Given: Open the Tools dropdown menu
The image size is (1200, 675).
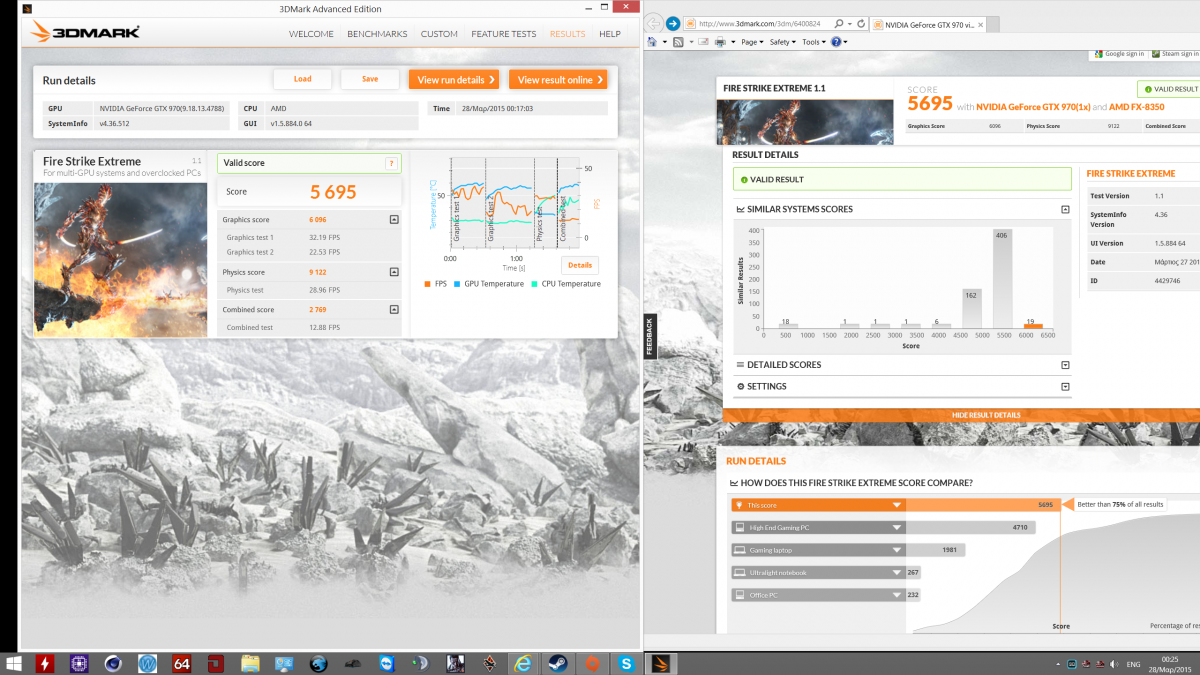Looking at the screenshot, I should click(814, 42).
